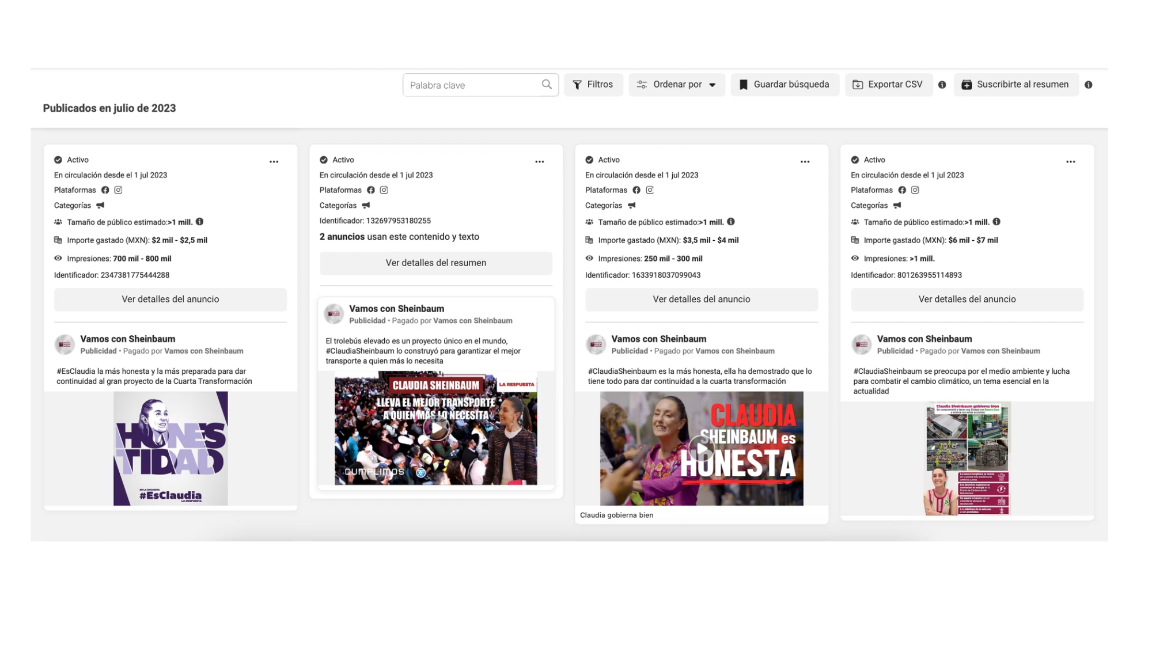Click the impressions eye icon on the fourth ad
Screen dimensions: 1152x648
click(x=854, y=256)
